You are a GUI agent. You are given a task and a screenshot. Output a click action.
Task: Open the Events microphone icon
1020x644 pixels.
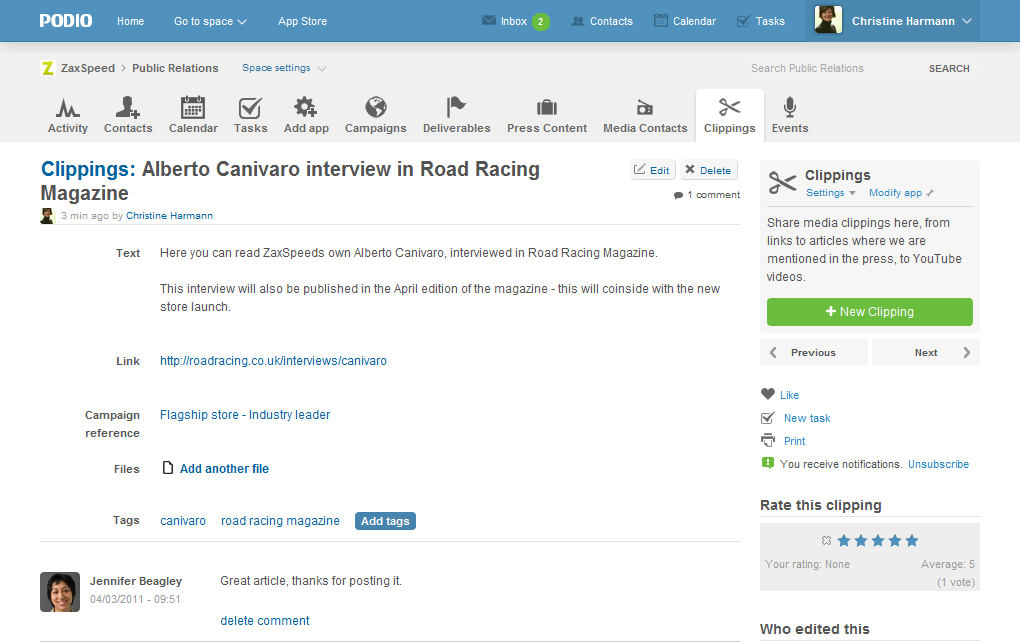790,108
